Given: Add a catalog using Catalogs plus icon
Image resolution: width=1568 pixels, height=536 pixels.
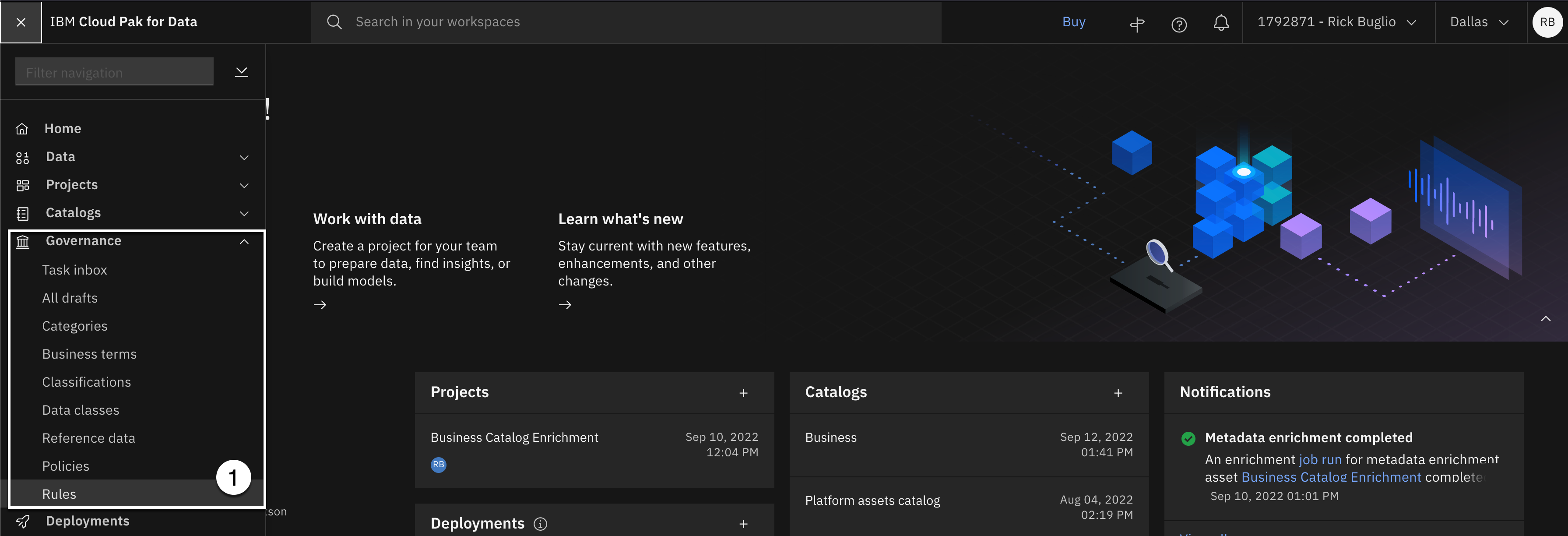Looking at the screenshot, I should (x=1118, y=393).
